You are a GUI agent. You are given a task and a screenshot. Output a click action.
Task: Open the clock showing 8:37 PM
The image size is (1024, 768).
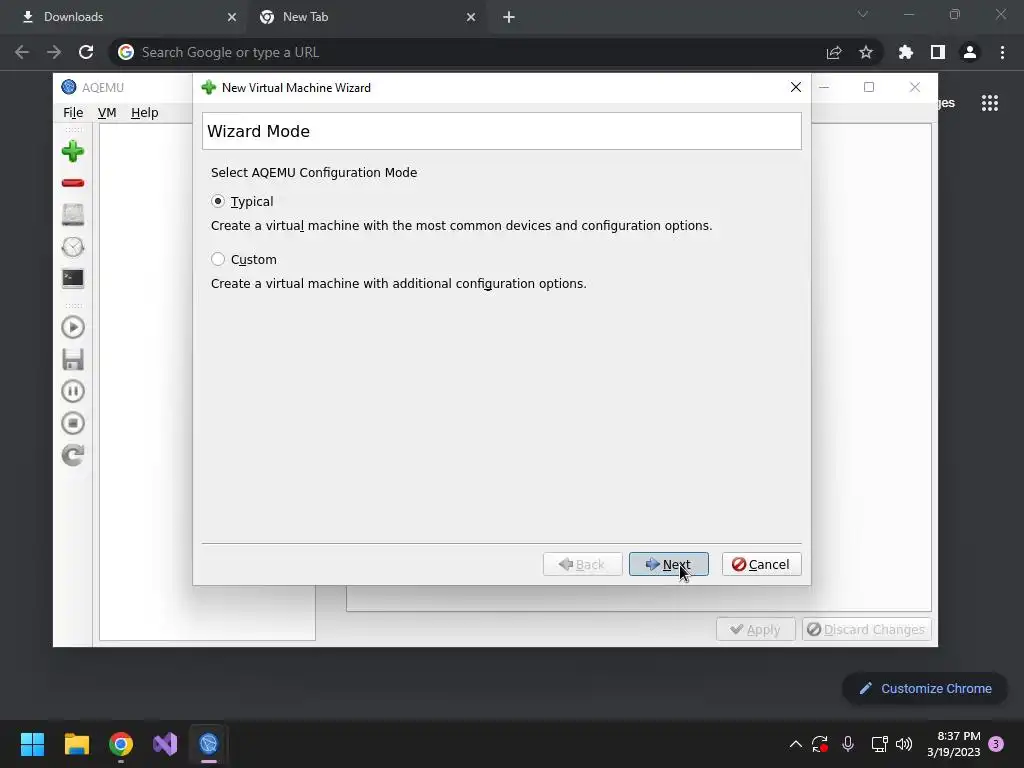(x=953, y=744)
